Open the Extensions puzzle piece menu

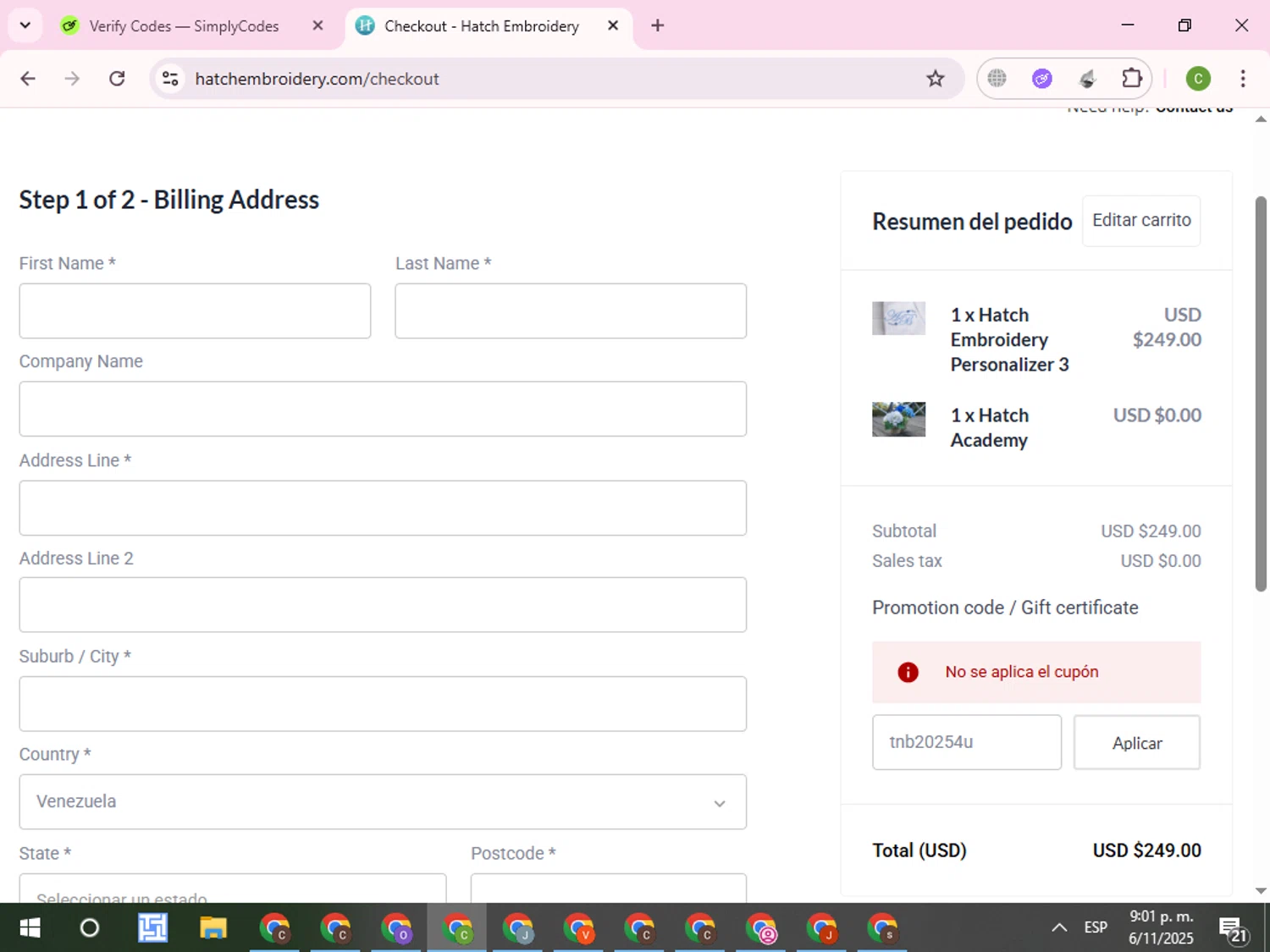pyautogui.click(x=1132, y=79)
